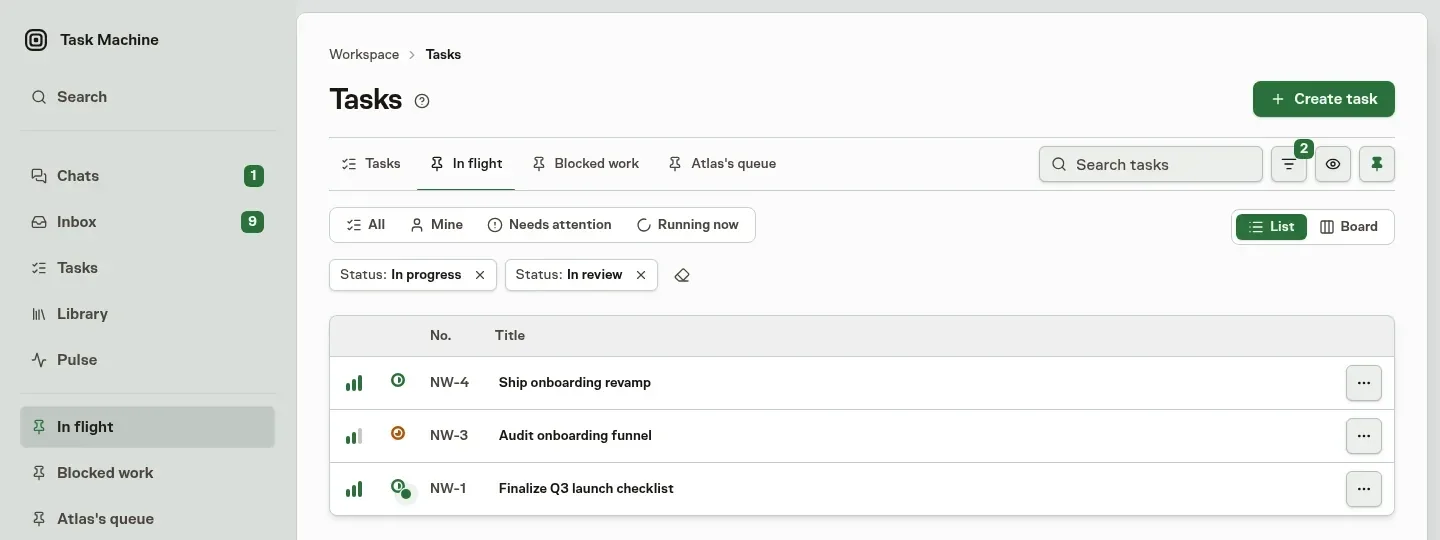The height and width of the screenshot is (540, 1440).
Task: Clear all filters with eraser icon
Action: tap(682, 275)
